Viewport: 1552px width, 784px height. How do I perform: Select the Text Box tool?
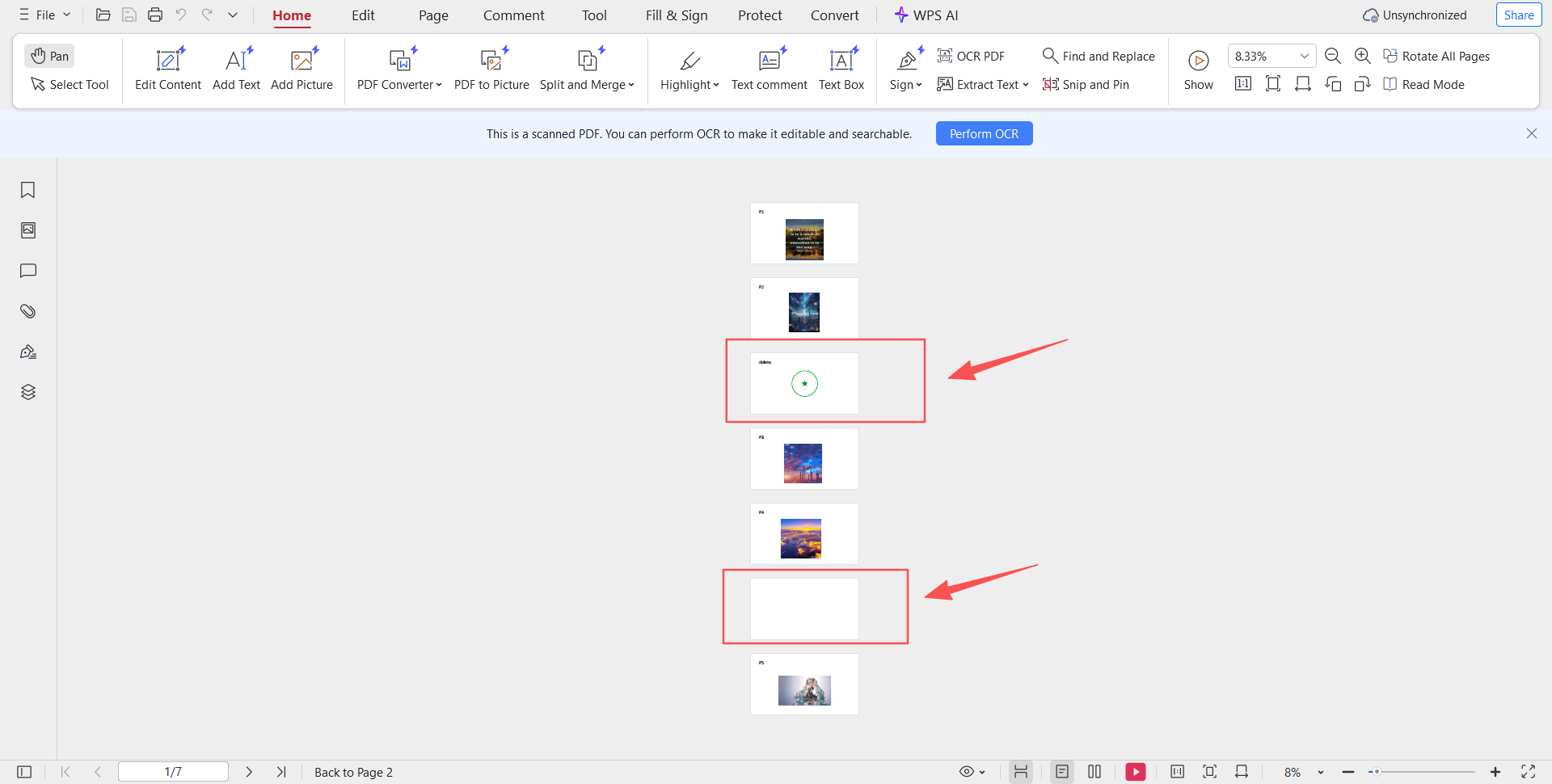click(x=841, y=70)
